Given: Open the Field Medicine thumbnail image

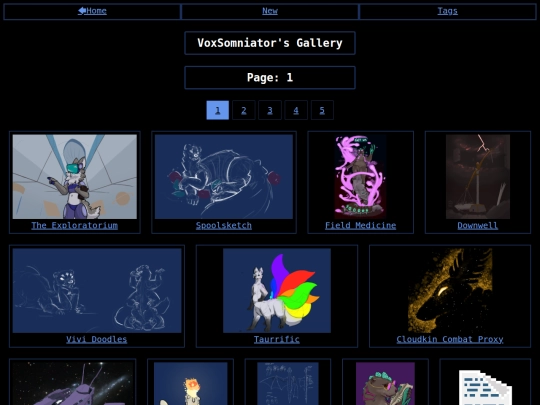Looking at the screenshot, I should [361, 177].
